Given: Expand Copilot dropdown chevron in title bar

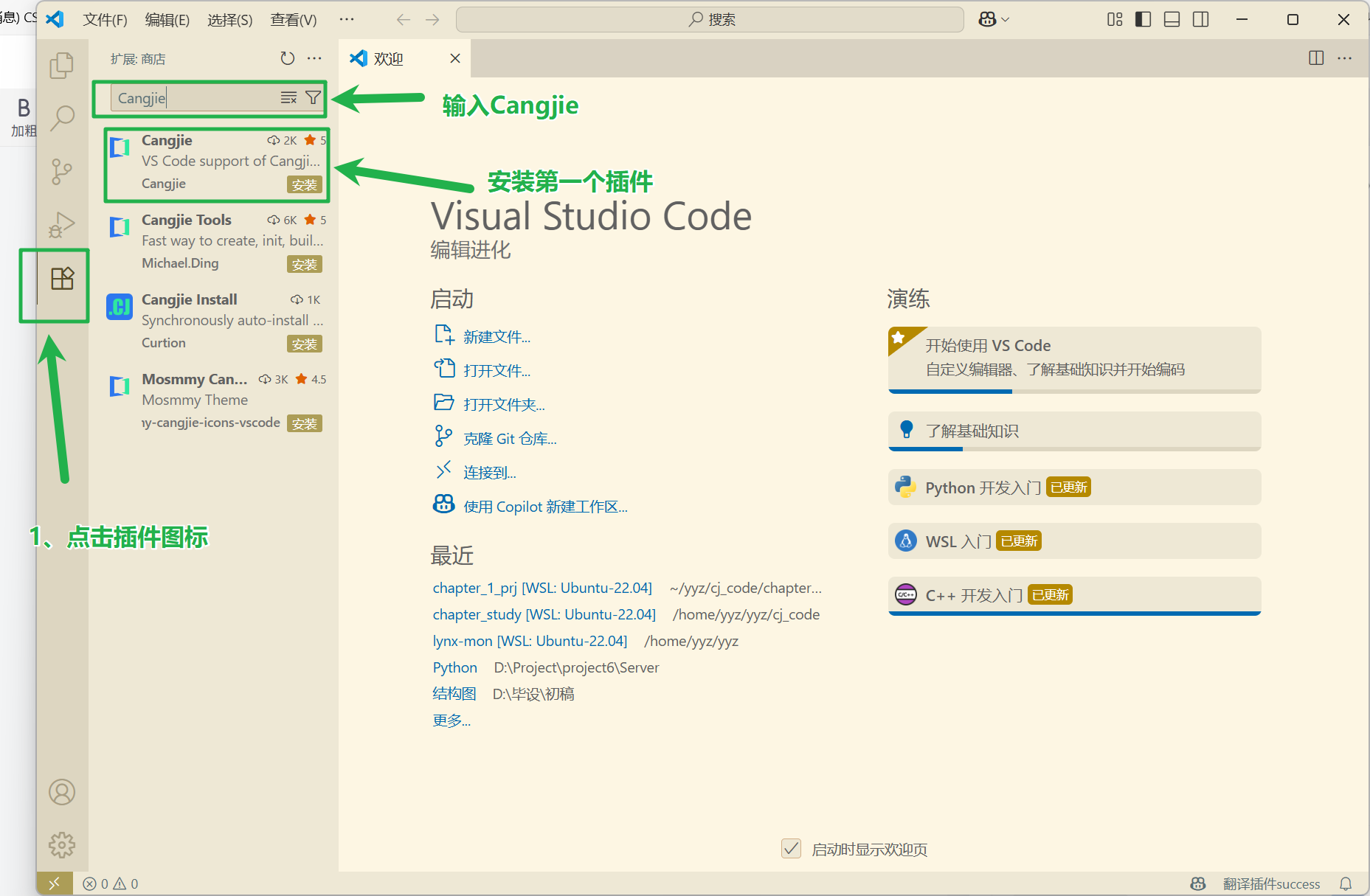Looking at the screenshot, I should (x=1005, y=20).
